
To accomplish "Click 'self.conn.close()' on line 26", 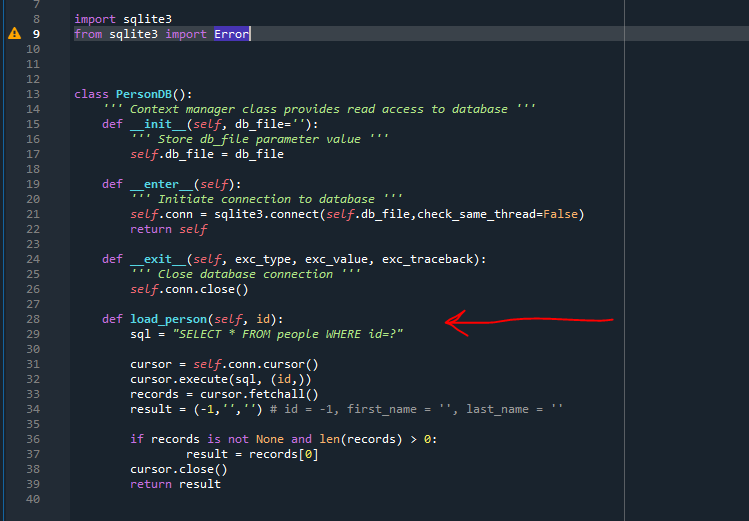I will (x=189, y=289).
